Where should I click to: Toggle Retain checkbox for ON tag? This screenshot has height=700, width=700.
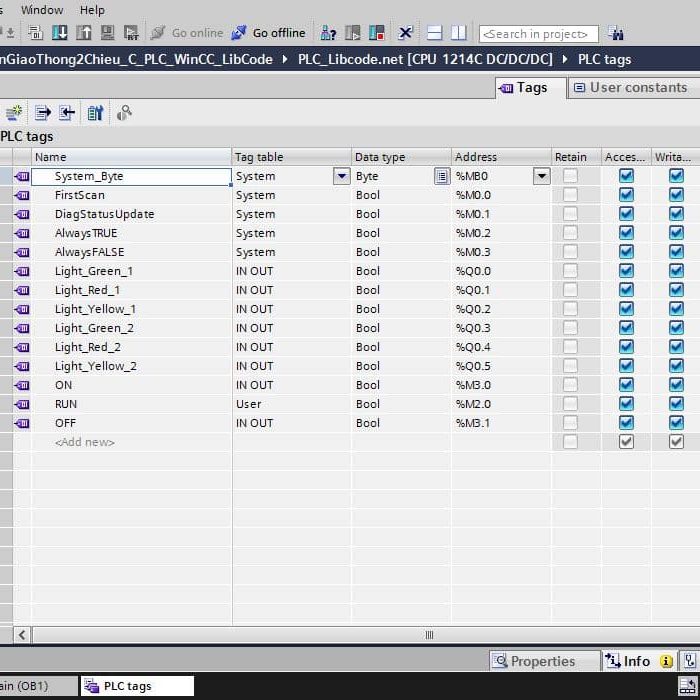pyautogui.click(x=570, y=385)
